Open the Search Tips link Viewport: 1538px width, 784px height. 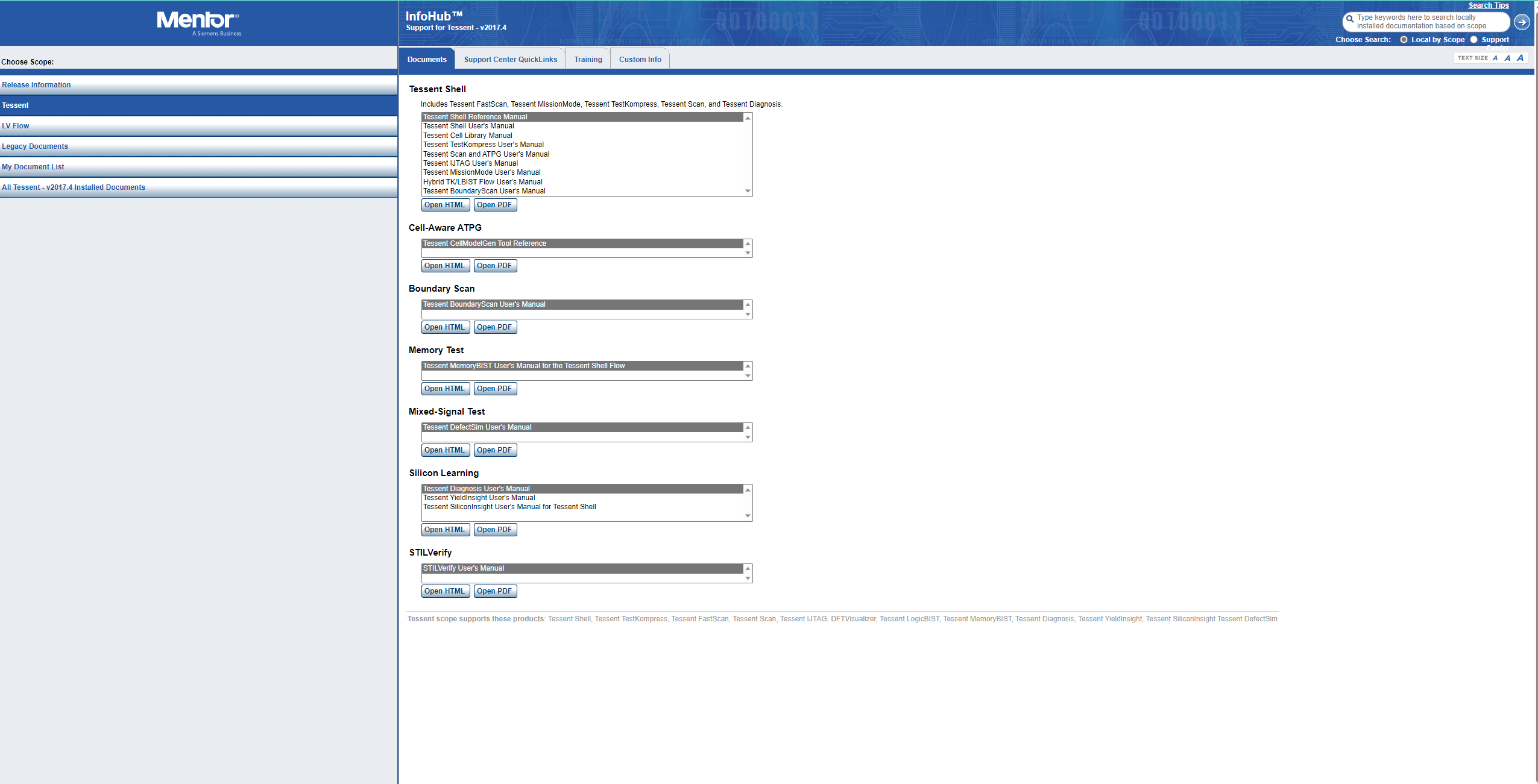1488,5
